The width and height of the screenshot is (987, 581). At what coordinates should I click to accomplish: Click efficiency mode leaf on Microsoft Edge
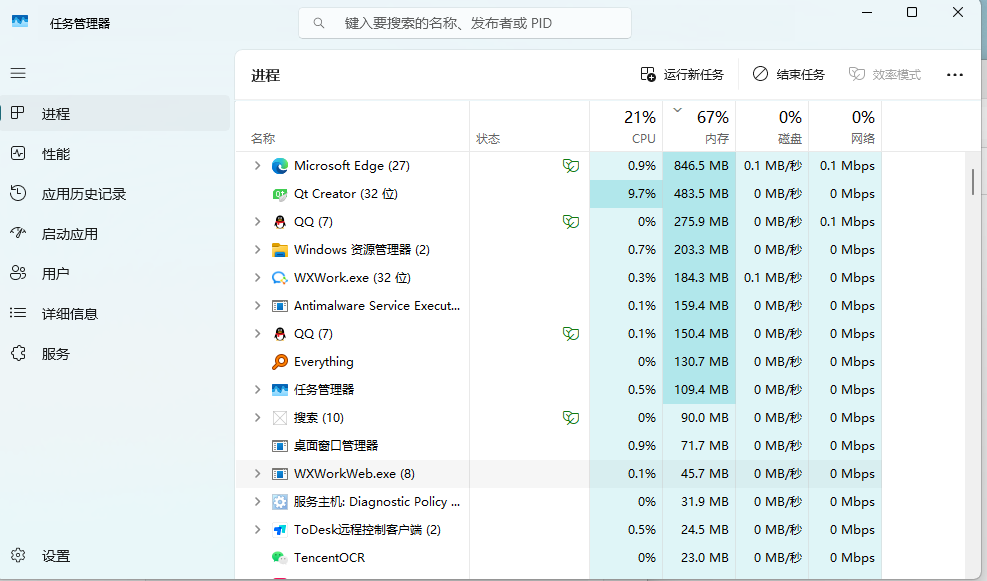pos(570,166)
